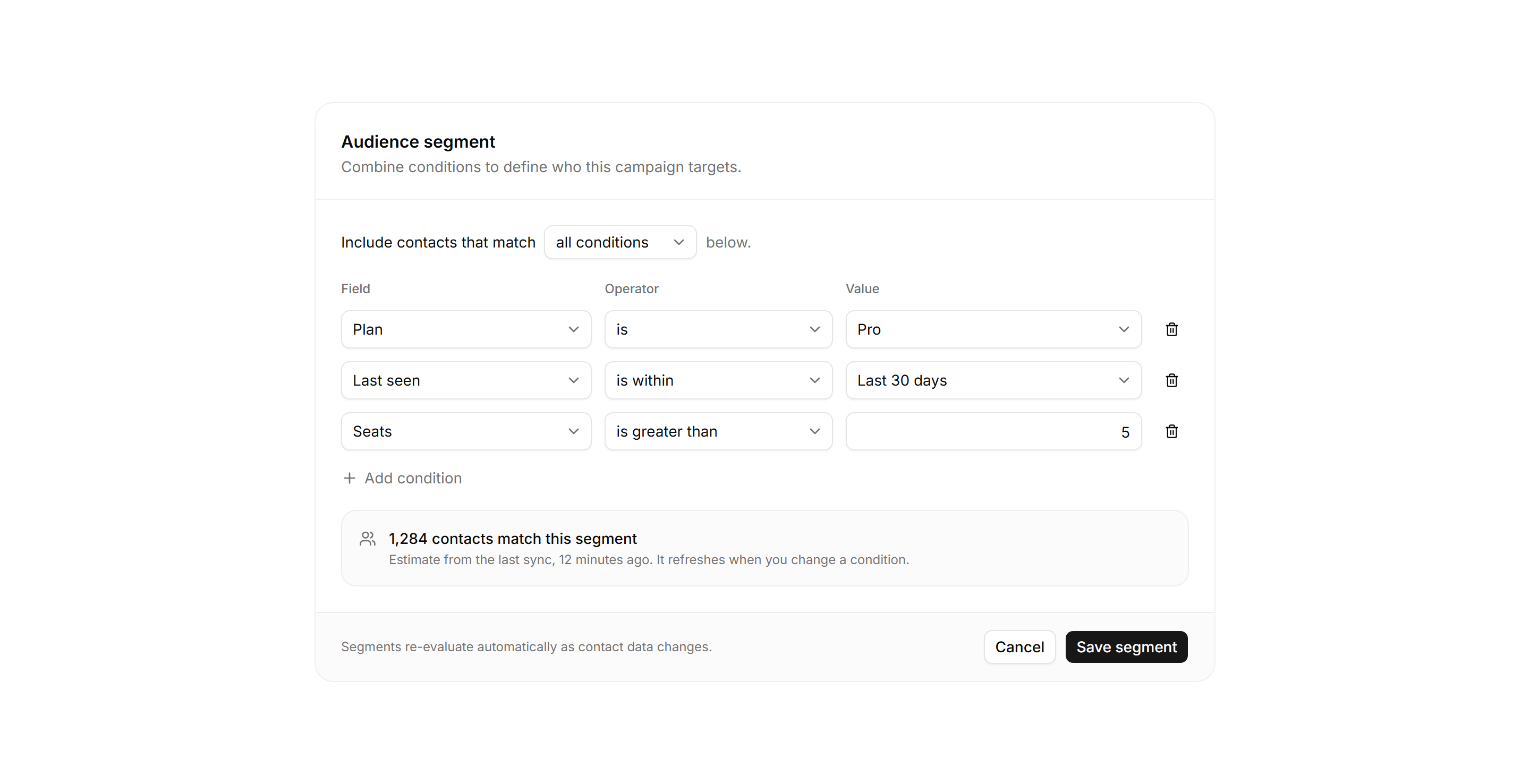Click the 'Audience segment' heading
The width and height of the screenshot is (1530, 784).
point(418,142)
